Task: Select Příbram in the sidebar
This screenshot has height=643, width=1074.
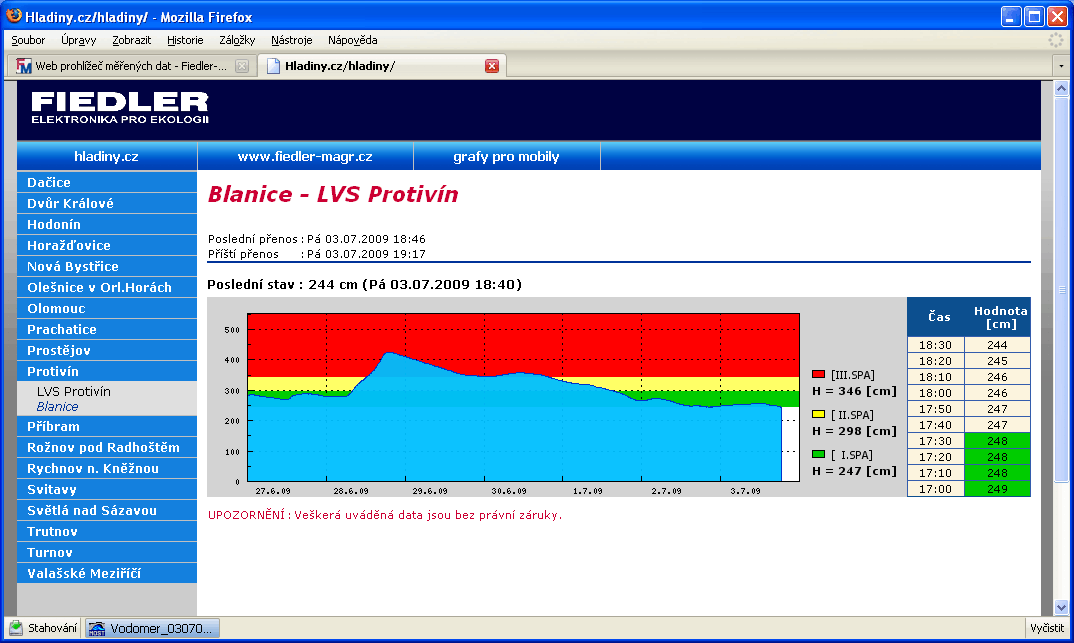Action: (x=107, y=427)
